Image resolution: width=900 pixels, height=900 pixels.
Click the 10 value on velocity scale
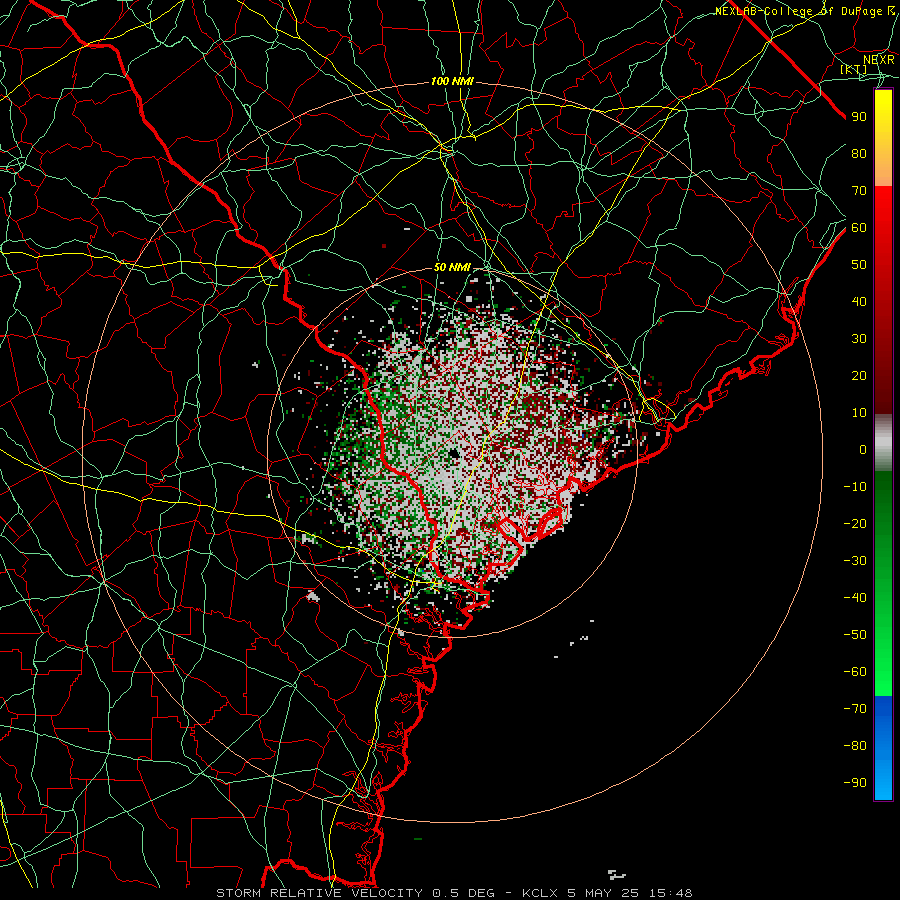pos(859,413)
